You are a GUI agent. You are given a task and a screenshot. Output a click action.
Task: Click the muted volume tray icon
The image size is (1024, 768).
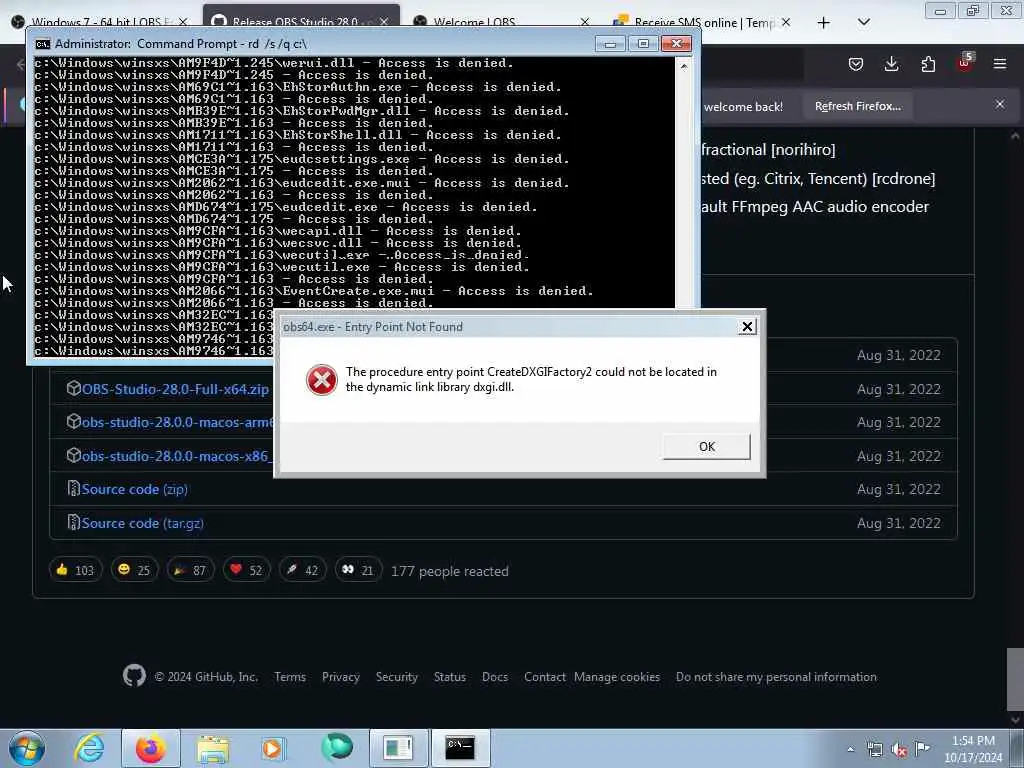899,750
